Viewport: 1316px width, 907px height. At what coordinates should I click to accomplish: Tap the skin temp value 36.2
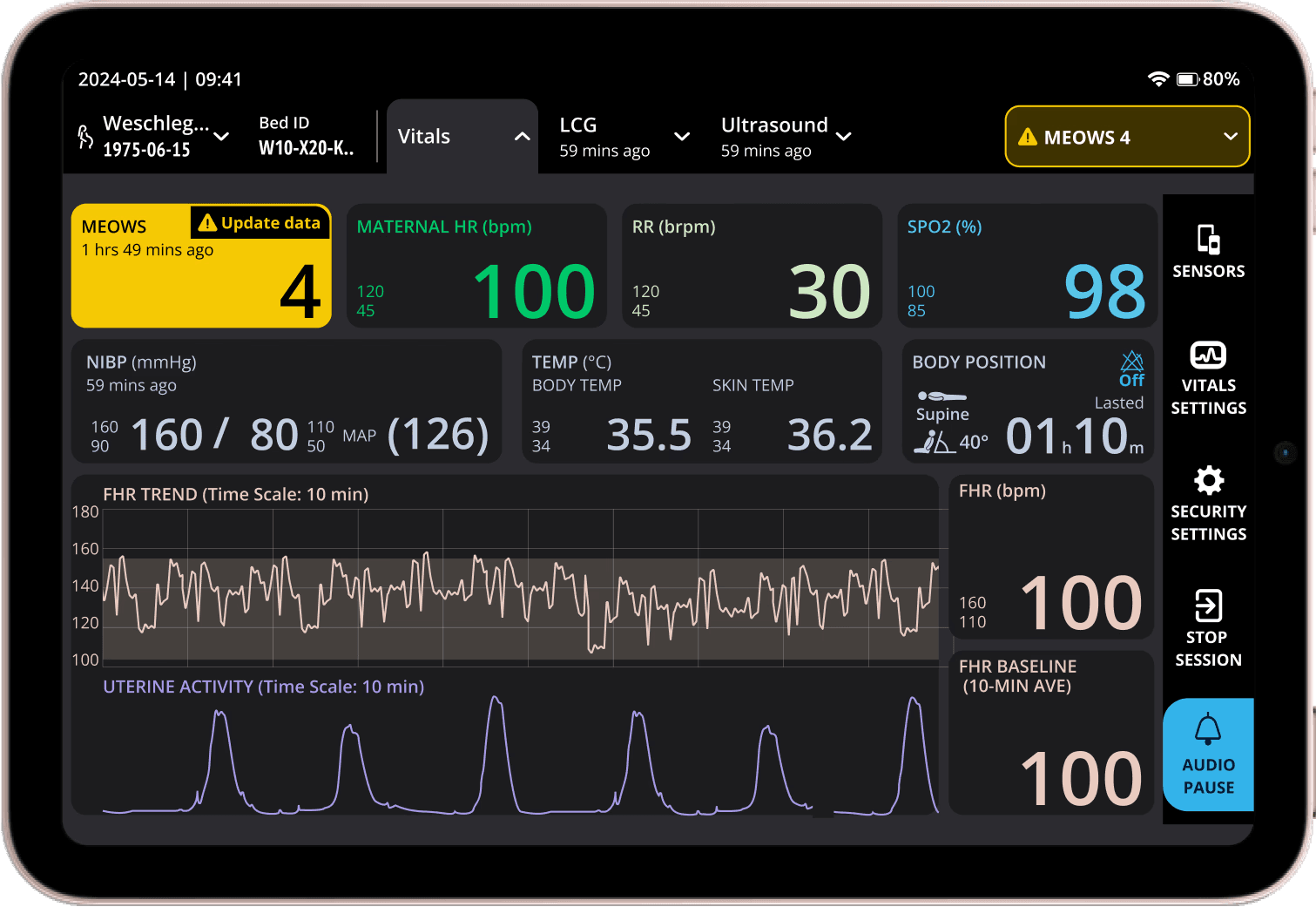[829, 435]
